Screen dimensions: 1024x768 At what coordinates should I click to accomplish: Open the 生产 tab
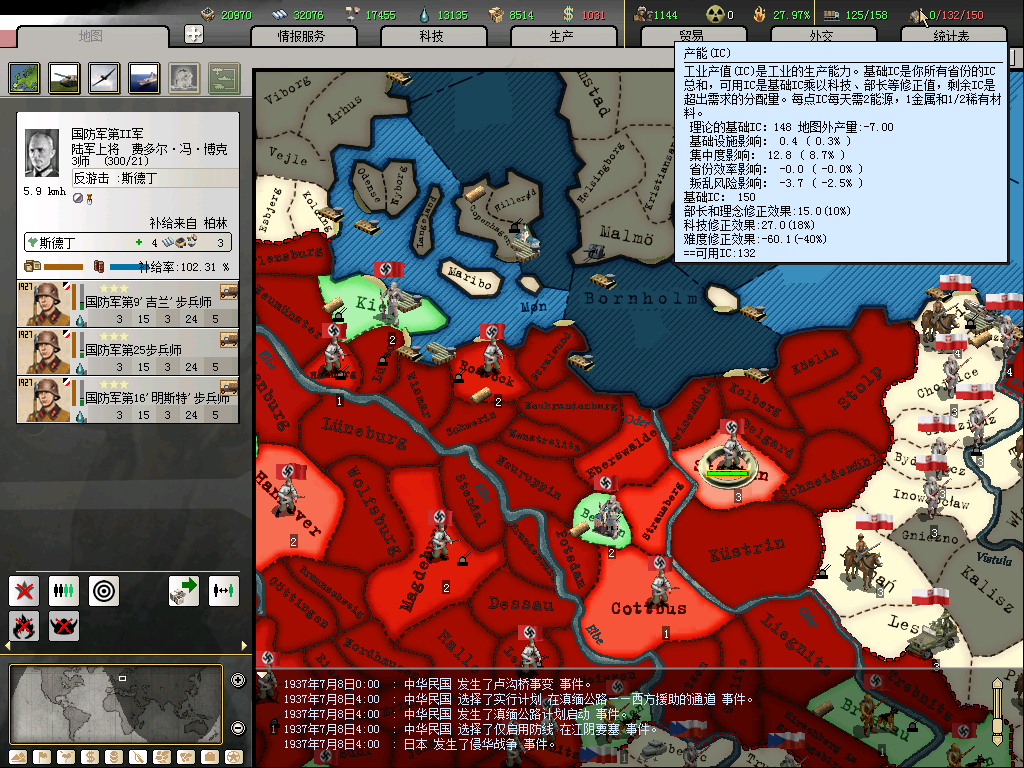562,37
